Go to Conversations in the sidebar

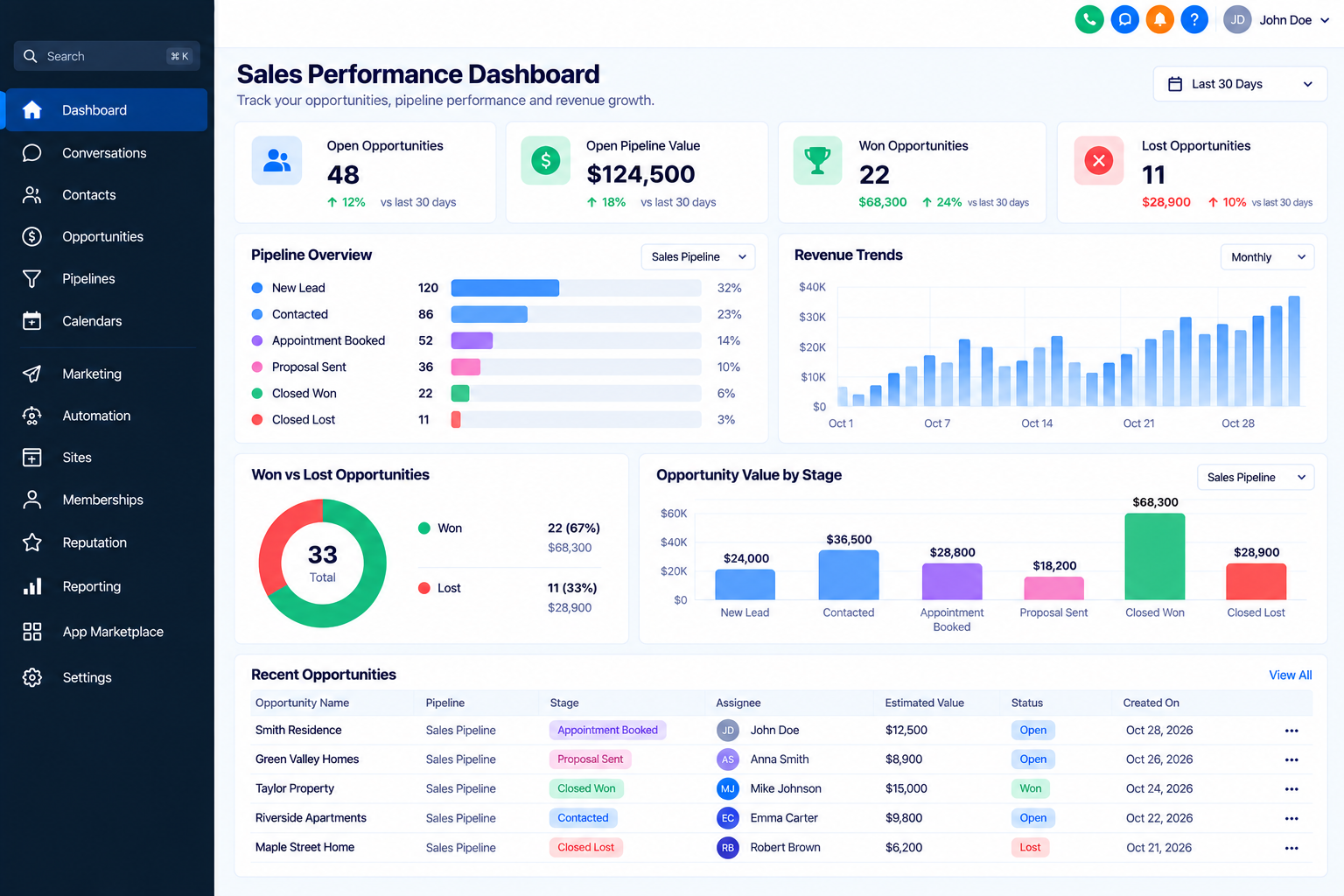click(x=106, y=153)
